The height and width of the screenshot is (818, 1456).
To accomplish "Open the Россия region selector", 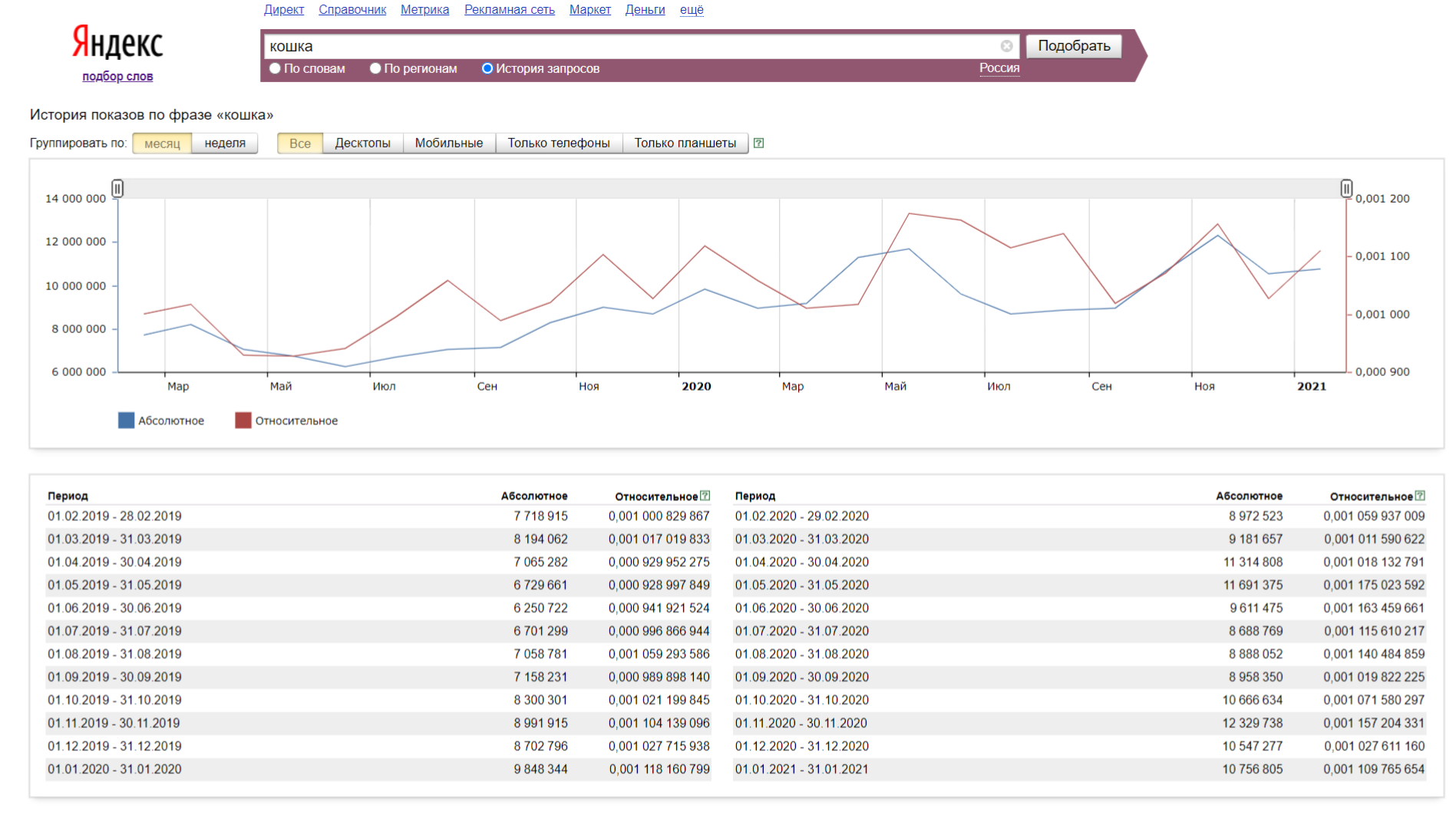I will 999,68.
